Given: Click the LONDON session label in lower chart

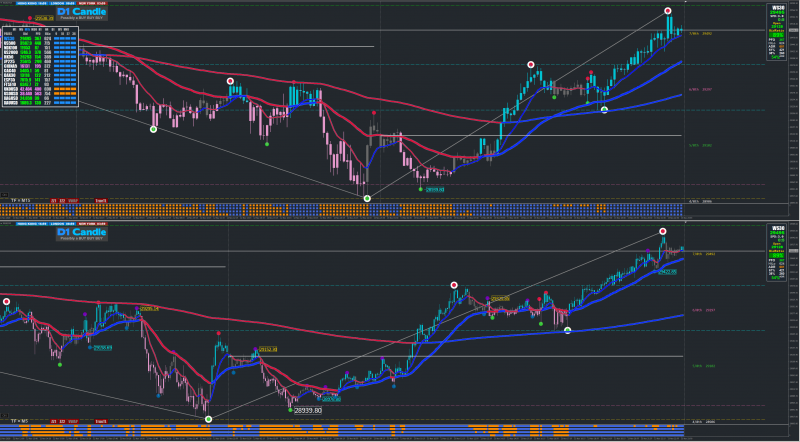Looking at the screenshot, I should pos(62,224).
